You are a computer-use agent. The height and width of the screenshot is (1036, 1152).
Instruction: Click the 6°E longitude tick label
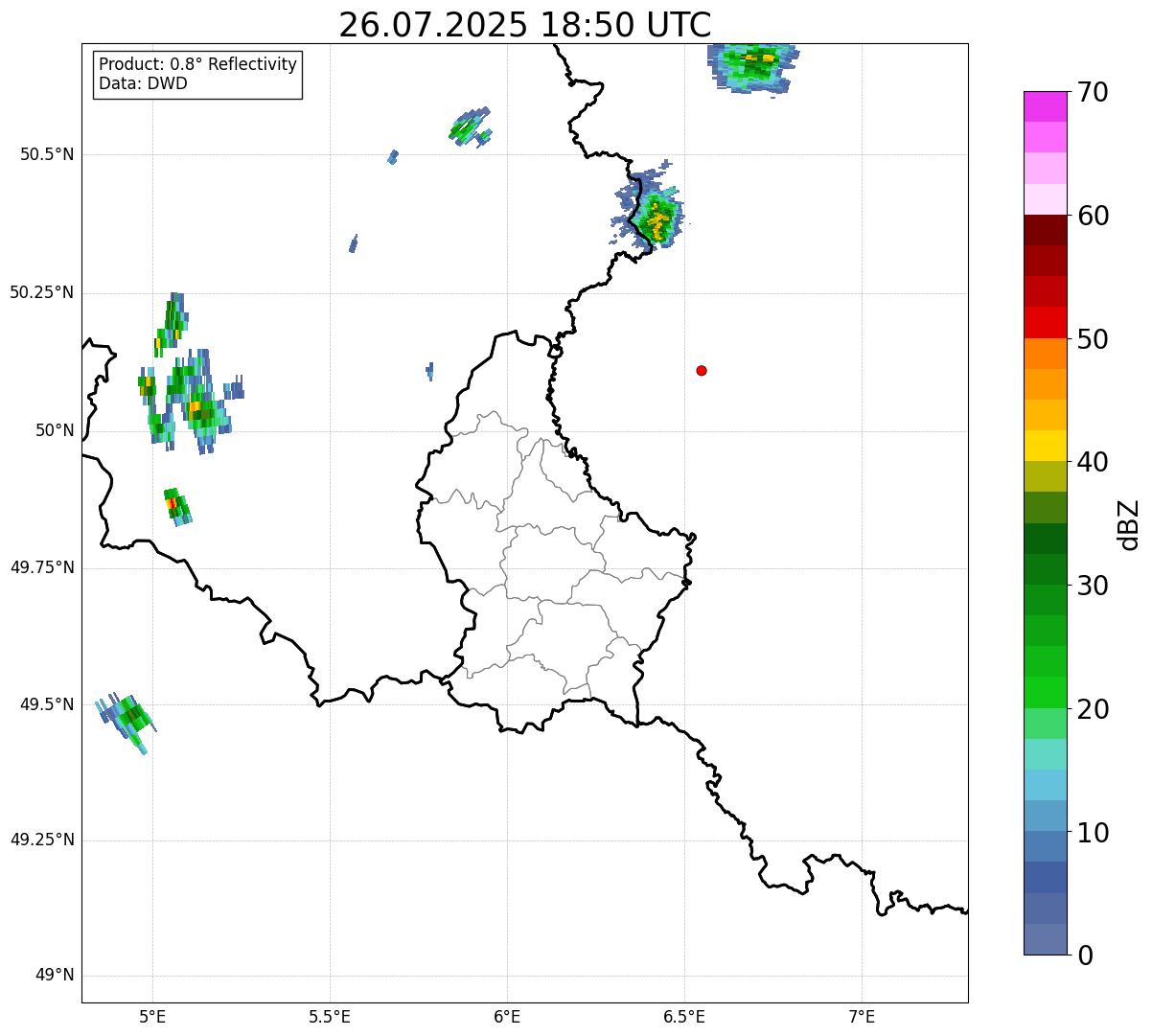tap(507, 1016)
